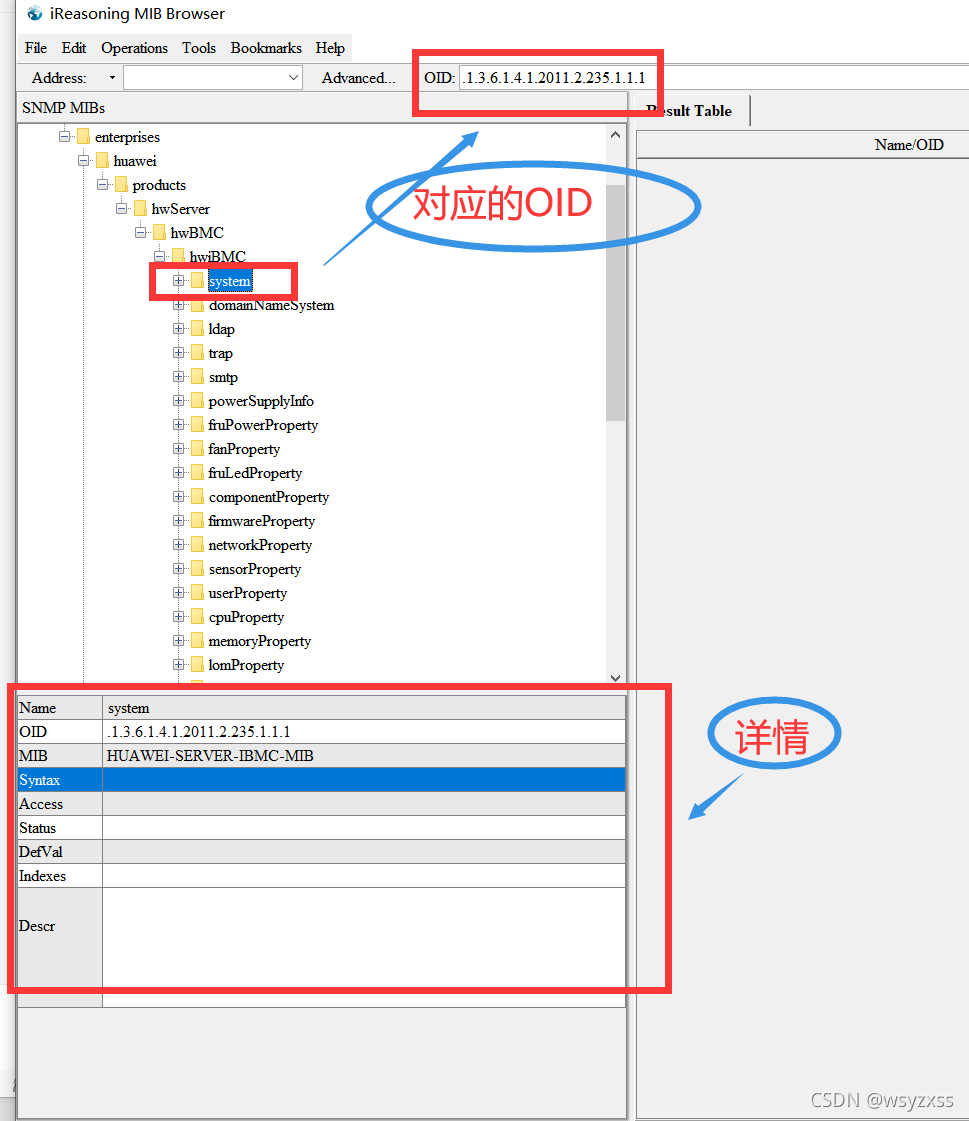Click the products folder icon
Screen dimensions: 969x1121
(x=121, y=184)
